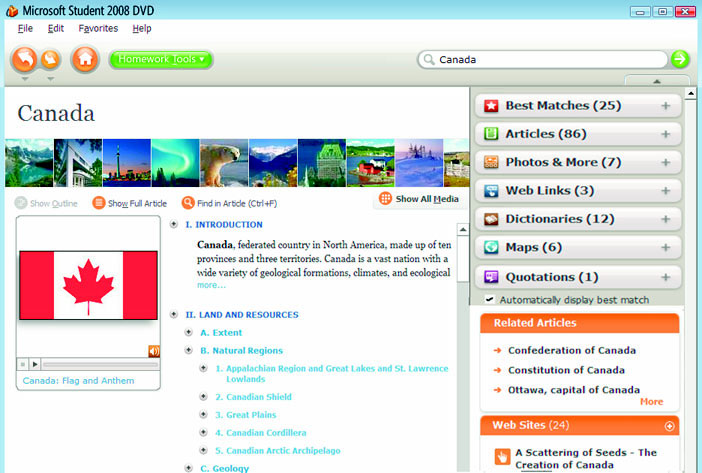702x473 pixels.
Task: Click More under Related Articles
Action: click(x=651, y=401)
